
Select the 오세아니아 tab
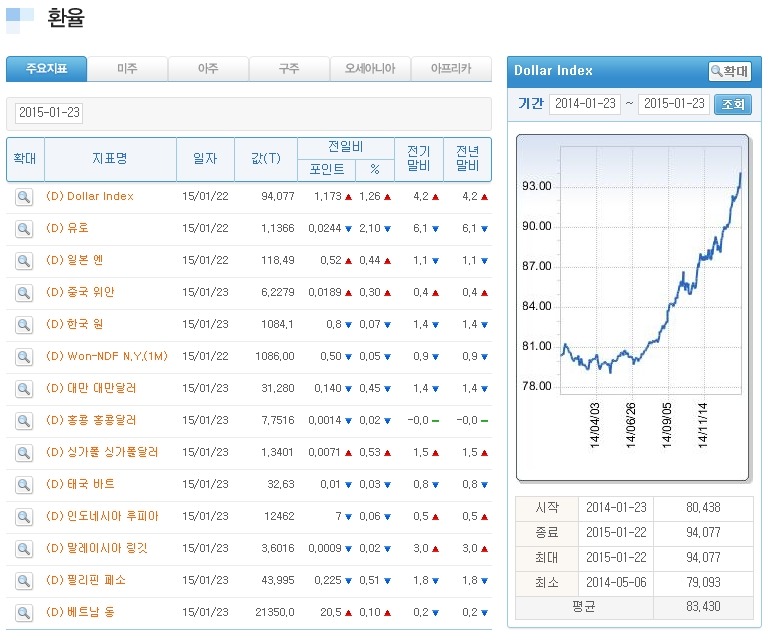(370, 69)
